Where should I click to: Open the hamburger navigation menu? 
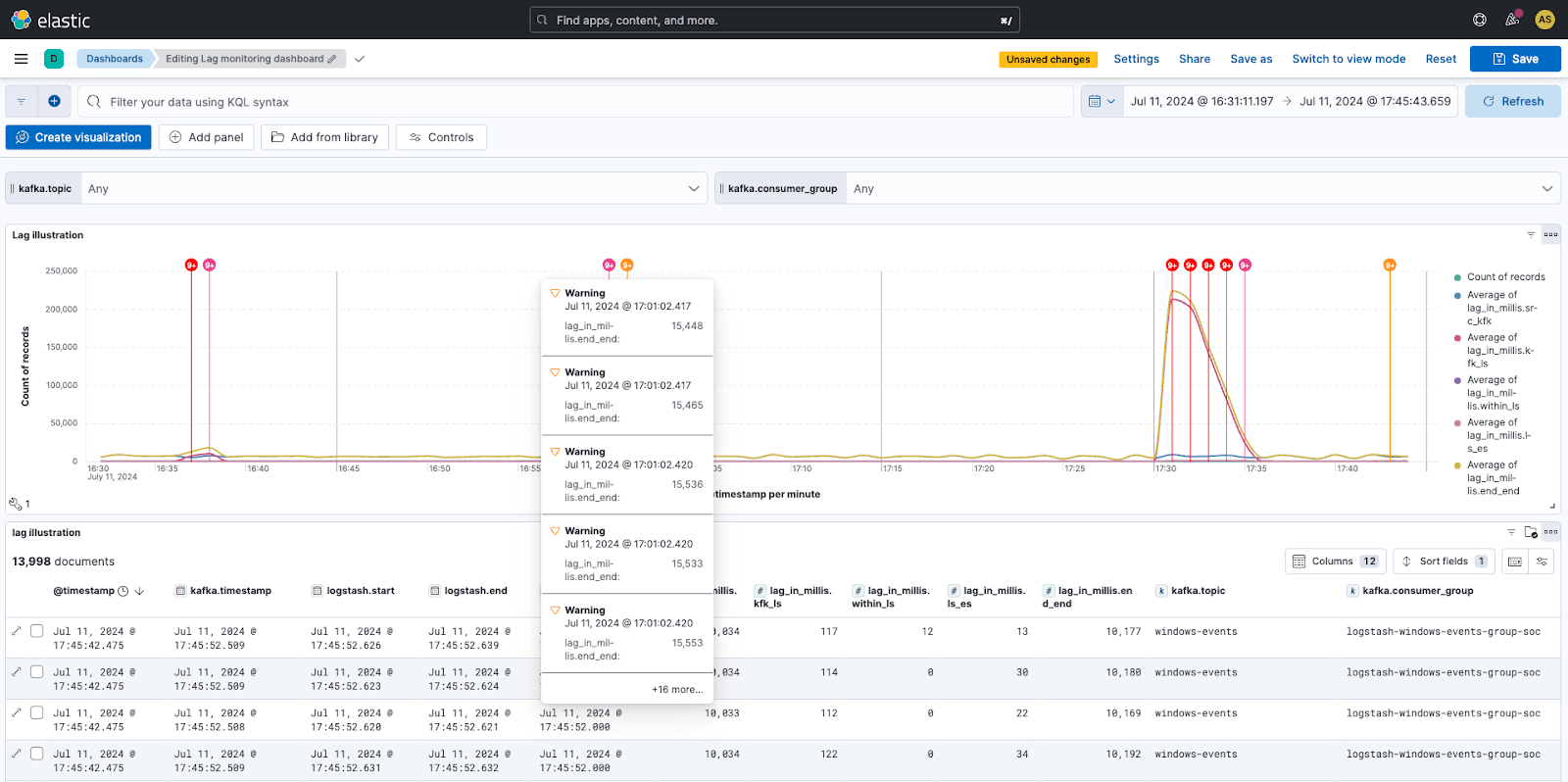[21, 59]
